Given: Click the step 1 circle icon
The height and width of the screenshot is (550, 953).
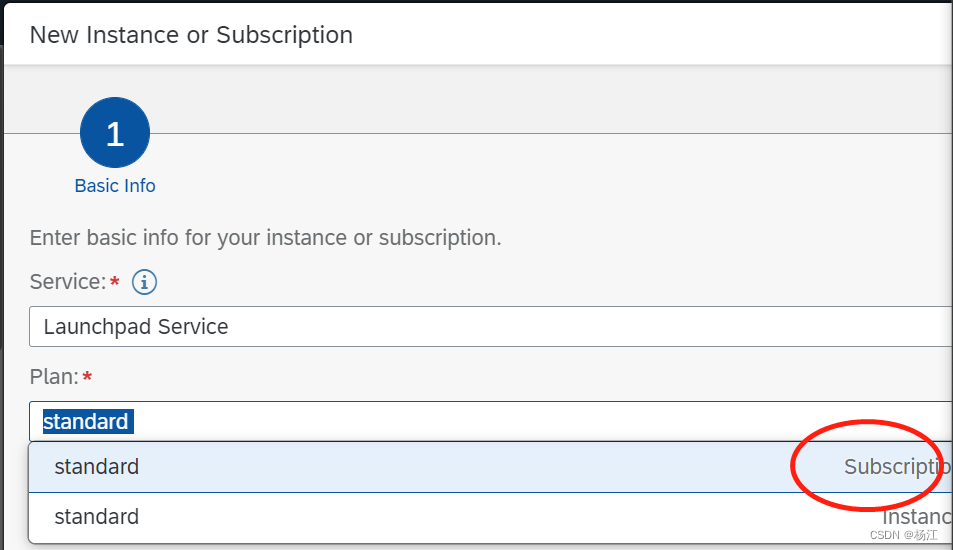Looking at the screenshot, I should point(115,133).
